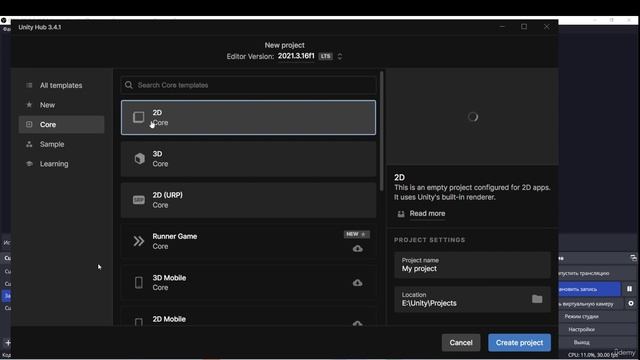Click the All templates list icon
The height and width of the screenshot is (360, 640).
pos(29,85)
